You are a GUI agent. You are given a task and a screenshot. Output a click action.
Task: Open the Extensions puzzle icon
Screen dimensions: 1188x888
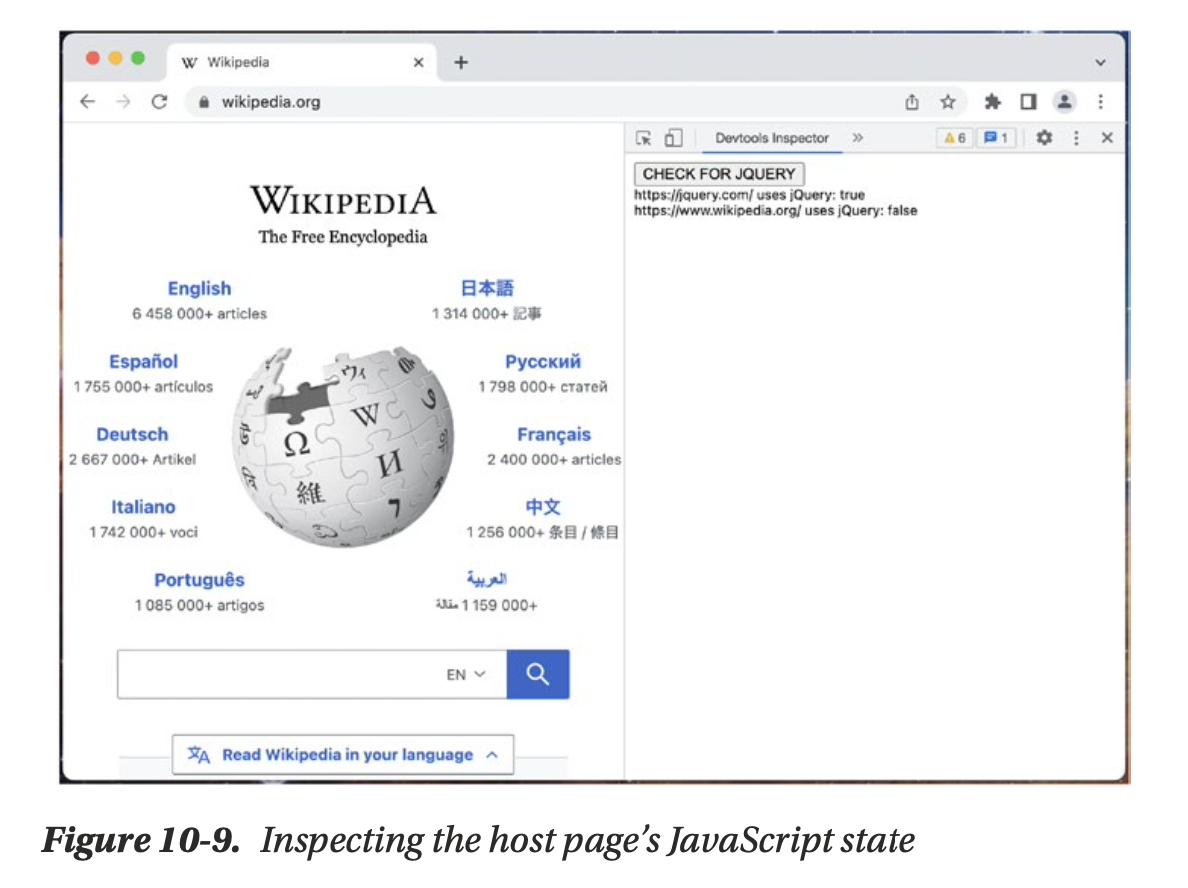992,102
